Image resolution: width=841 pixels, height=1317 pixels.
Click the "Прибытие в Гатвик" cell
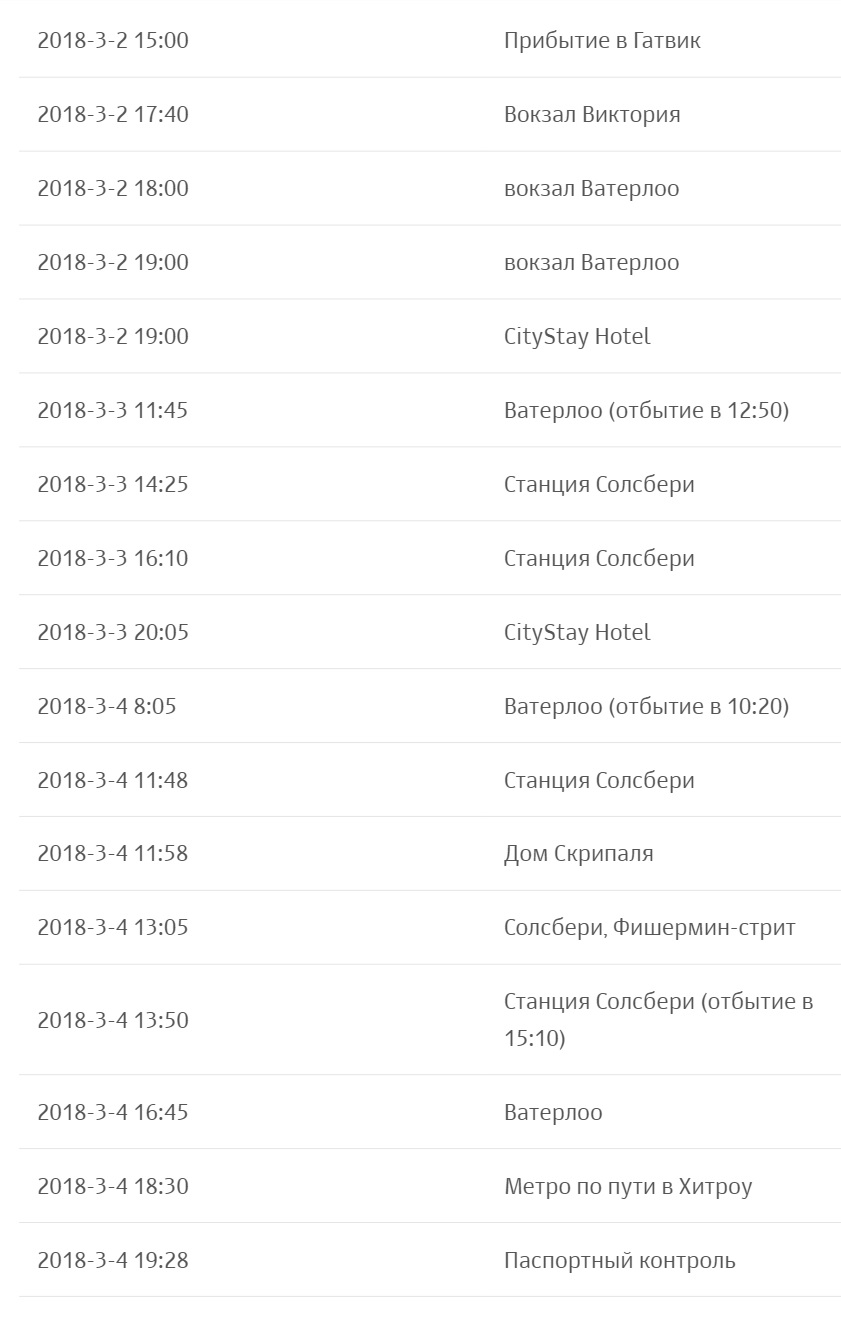coord(602,41)
